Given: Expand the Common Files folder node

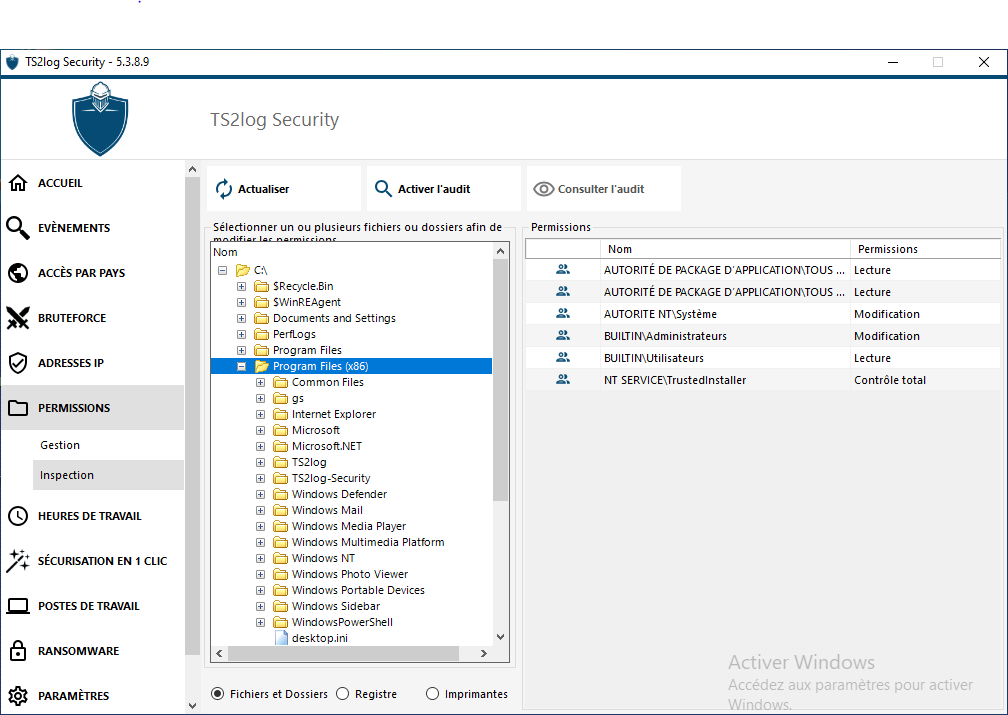Looking at the screenshot, I should pyautogui.click(x=260, y=383).
